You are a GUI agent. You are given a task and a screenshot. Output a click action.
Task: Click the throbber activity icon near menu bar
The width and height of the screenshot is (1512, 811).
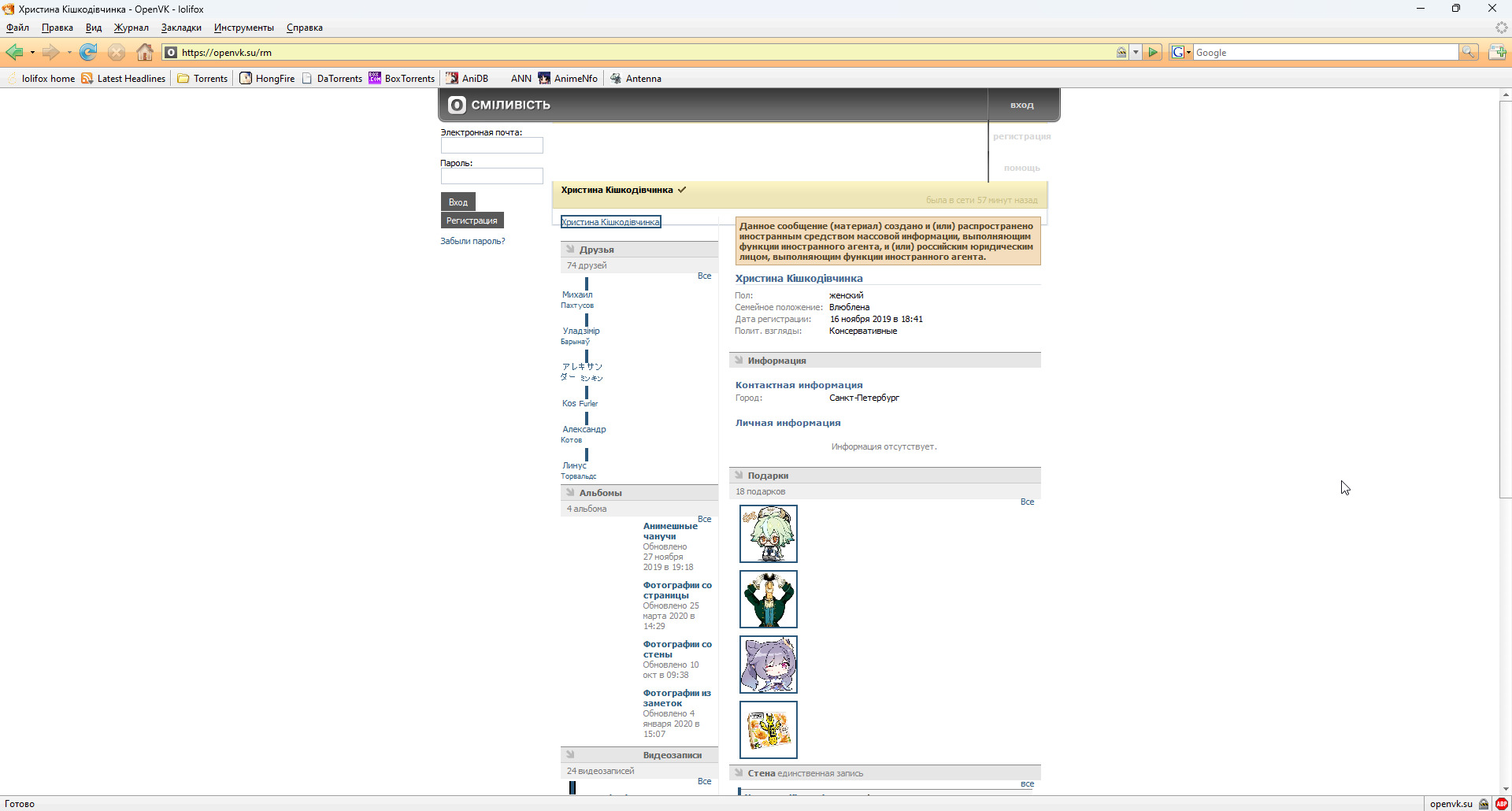(1501, 28)
